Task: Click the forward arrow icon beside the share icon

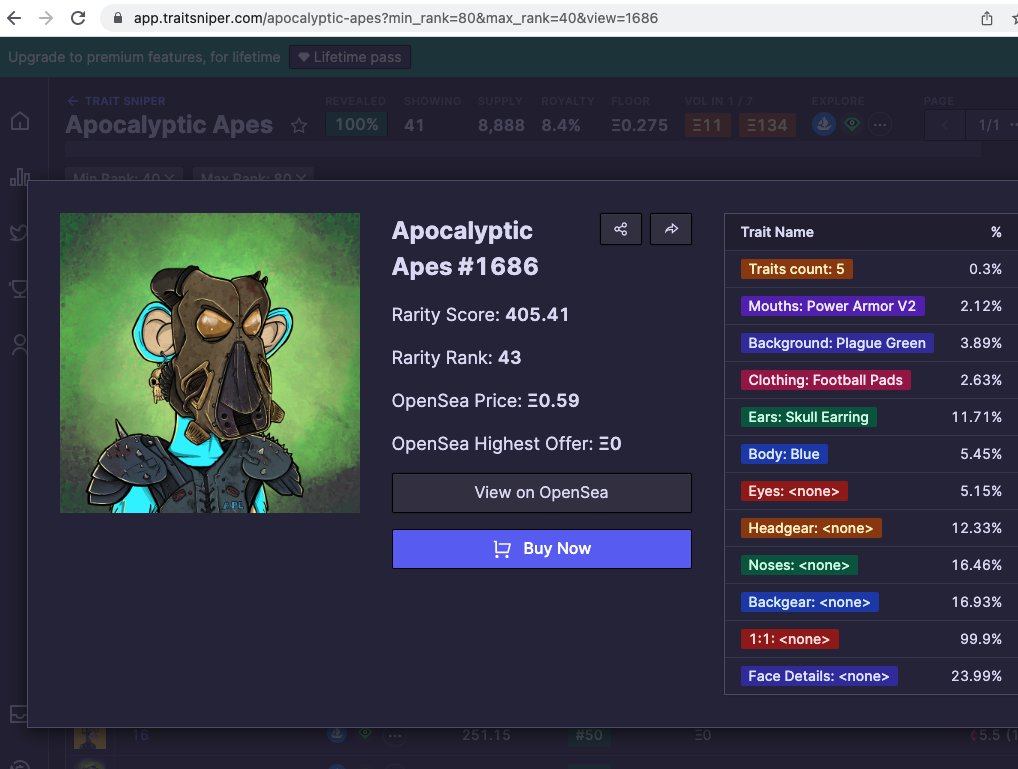Action: (670, 229)
